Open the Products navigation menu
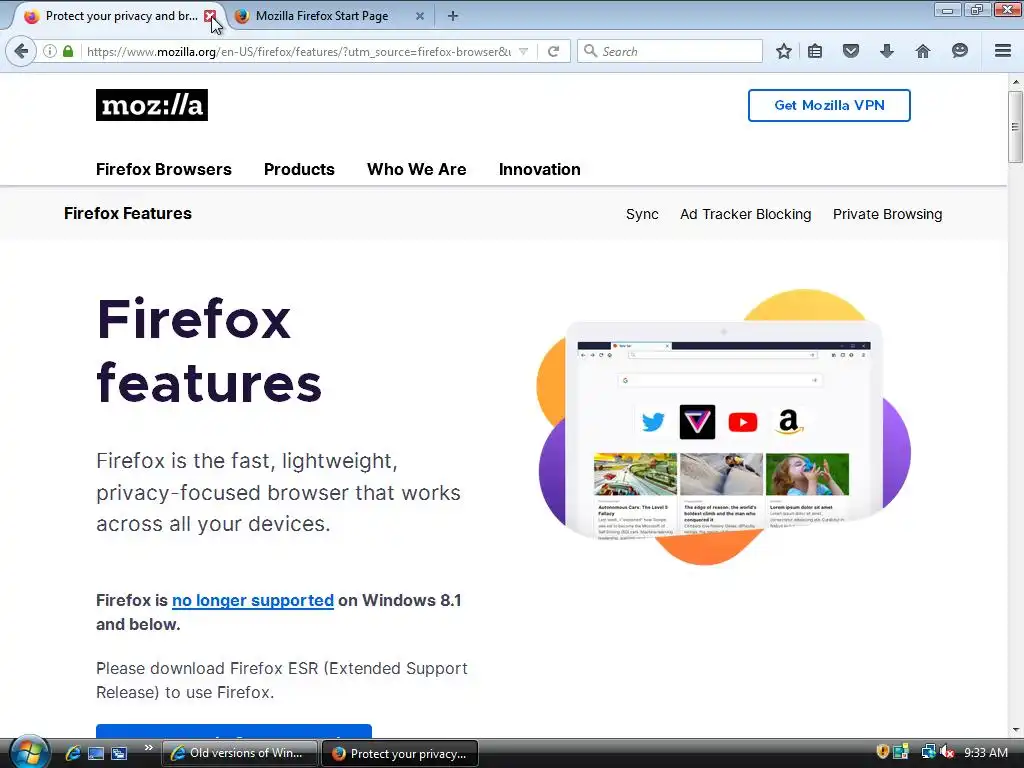 click(299, 169)
